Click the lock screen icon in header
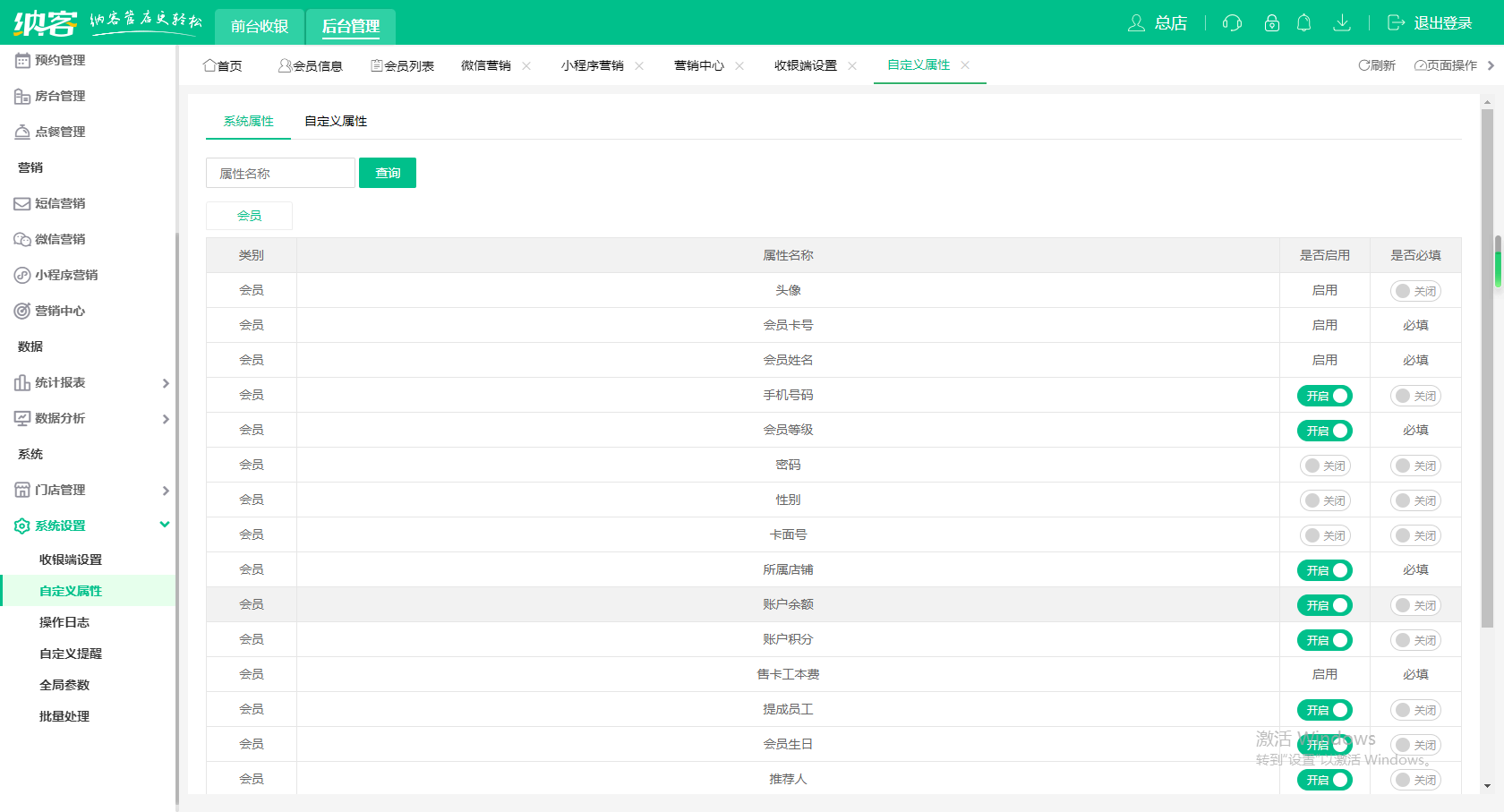Screen dimensions: 1504x812 tap(1271, 23)
